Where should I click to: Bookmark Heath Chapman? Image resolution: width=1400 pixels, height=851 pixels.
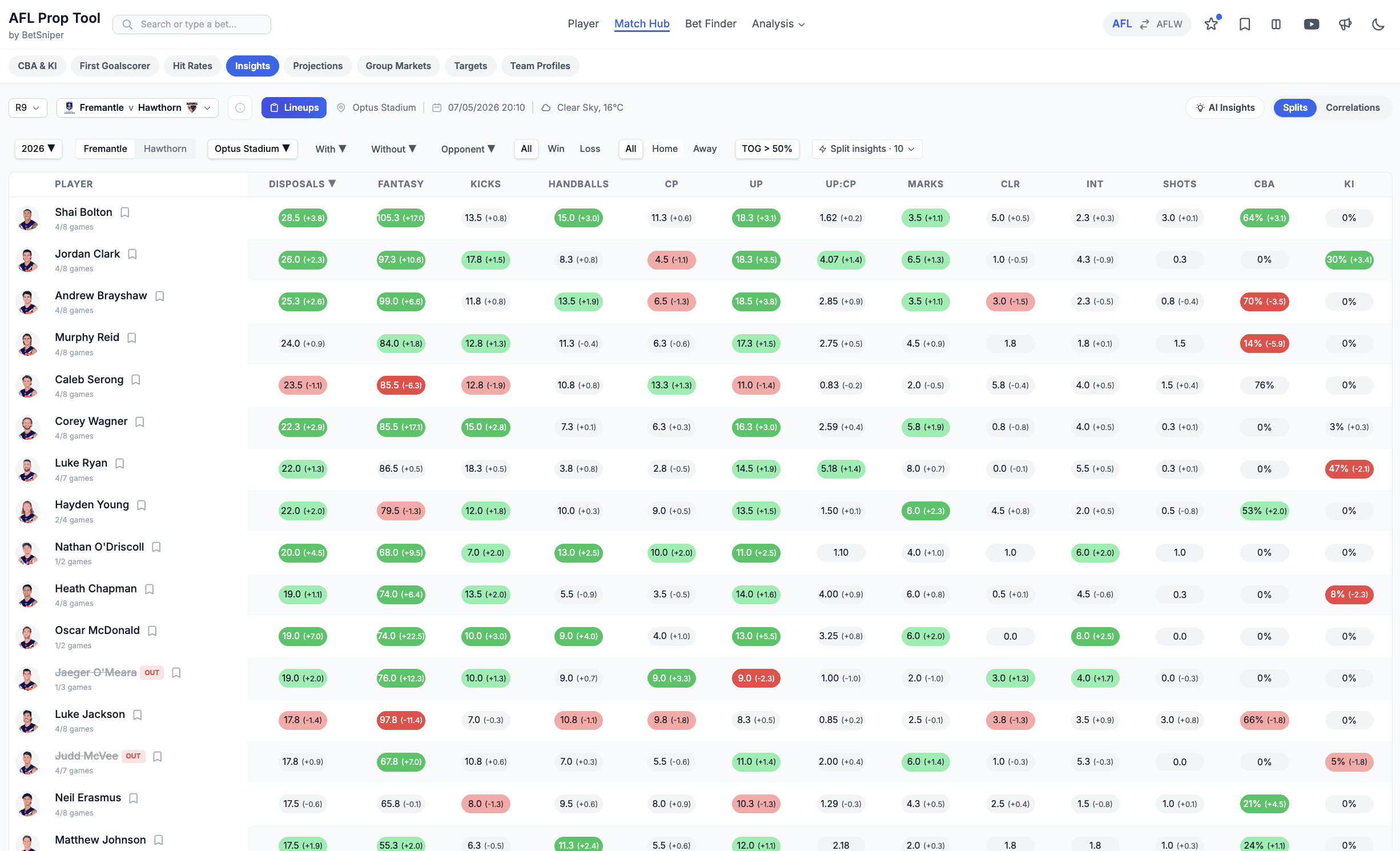tap(150, 589)
